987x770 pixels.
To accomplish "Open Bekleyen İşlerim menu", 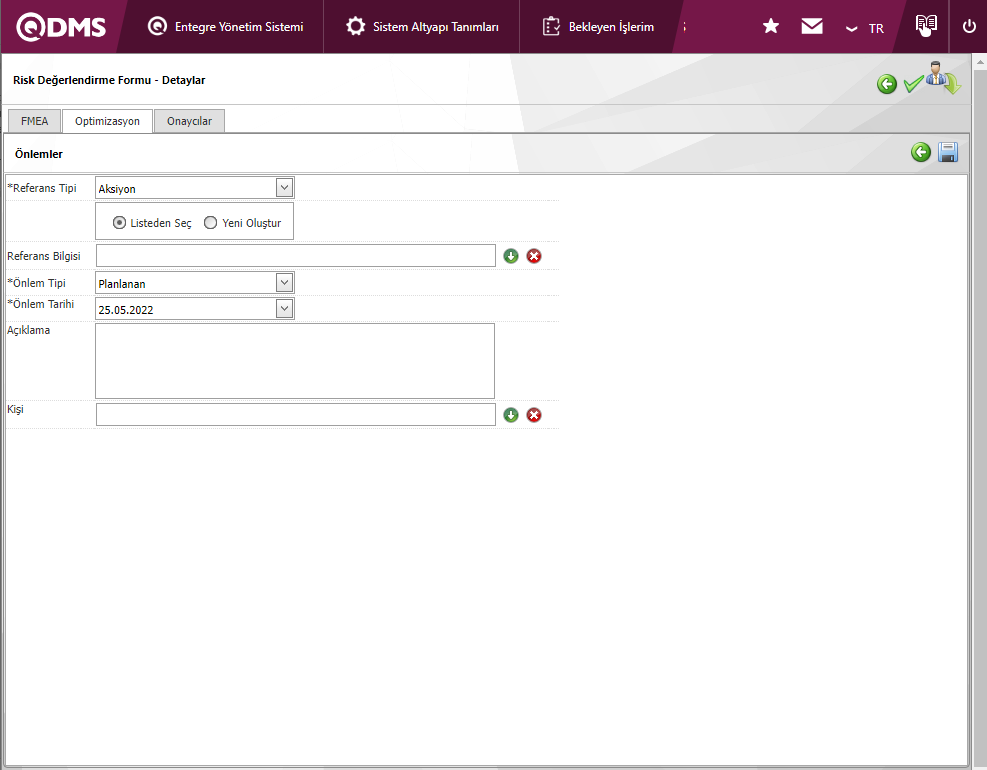I will (x=598, y=27).
